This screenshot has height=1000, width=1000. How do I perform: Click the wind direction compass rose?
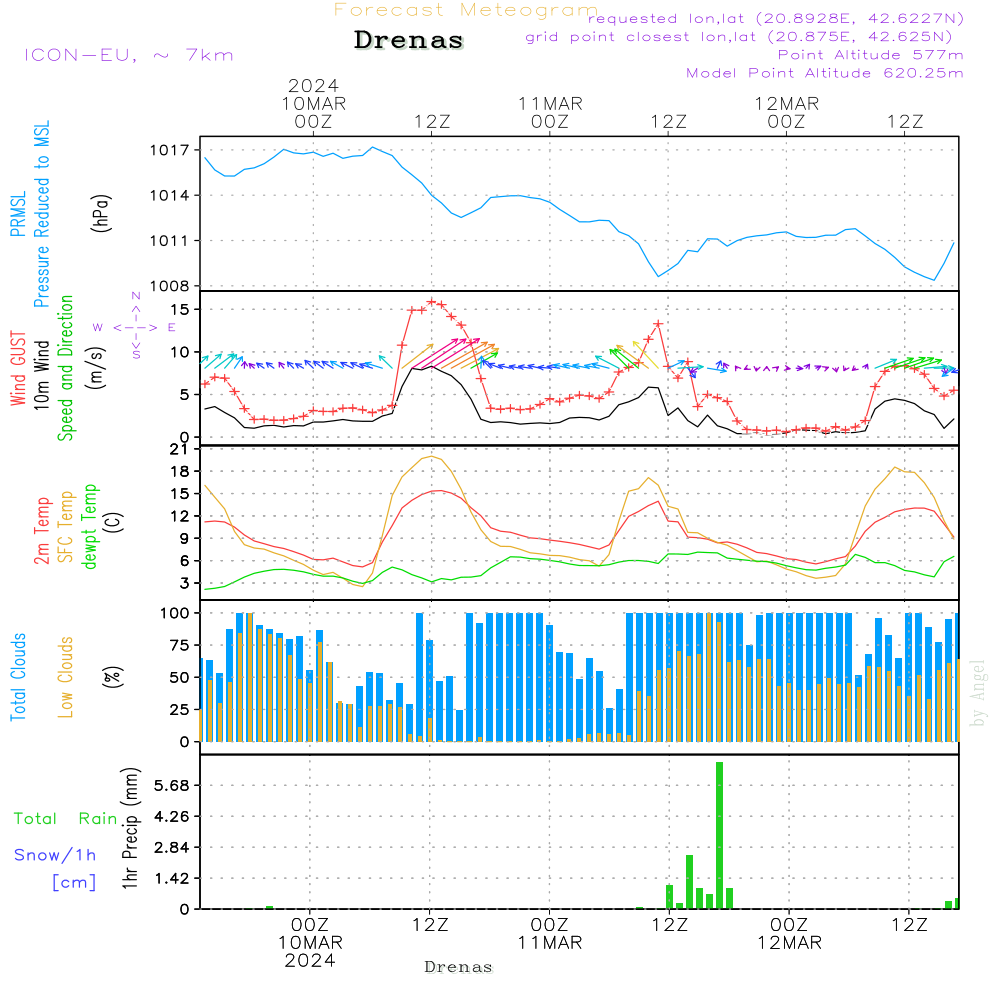[x=135, y=326]
